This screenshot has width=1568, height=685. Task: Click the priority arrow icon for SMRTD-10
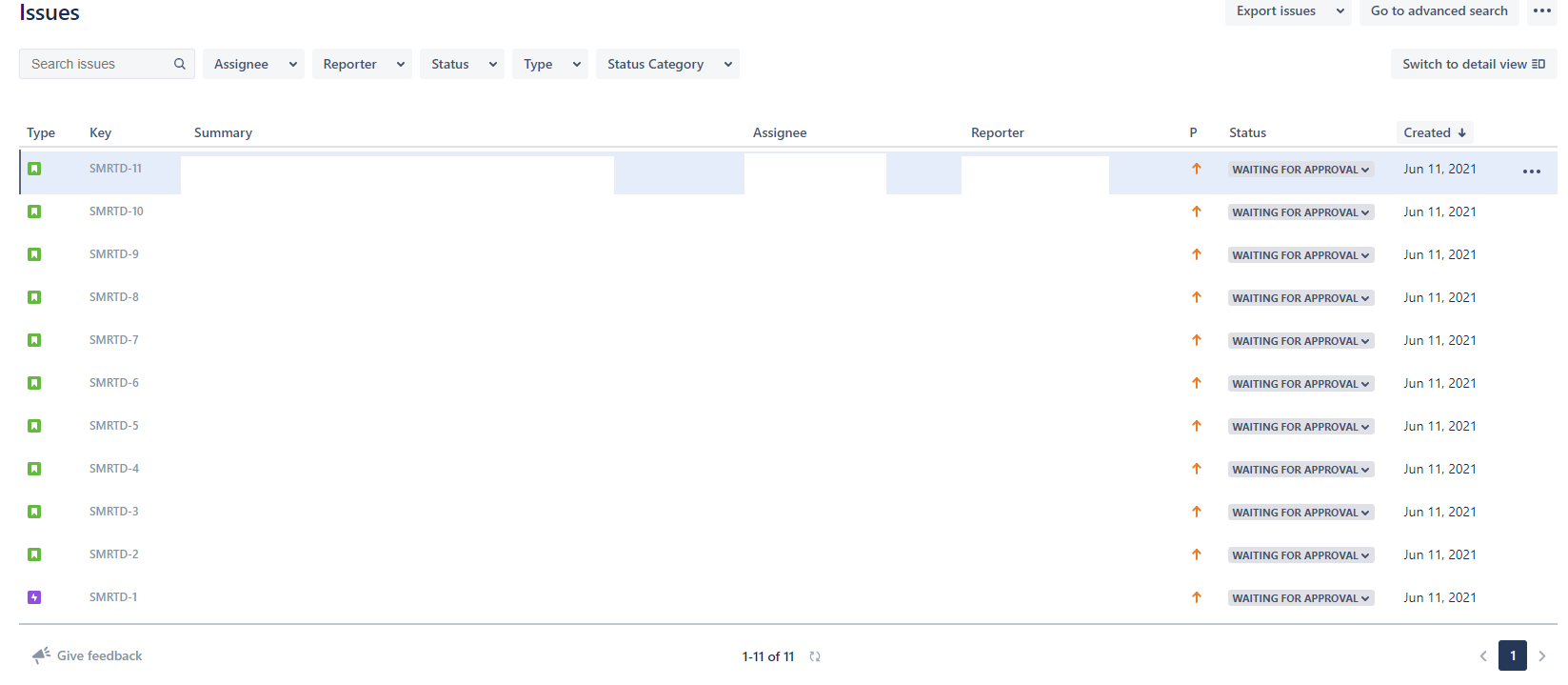point(1197,212)
